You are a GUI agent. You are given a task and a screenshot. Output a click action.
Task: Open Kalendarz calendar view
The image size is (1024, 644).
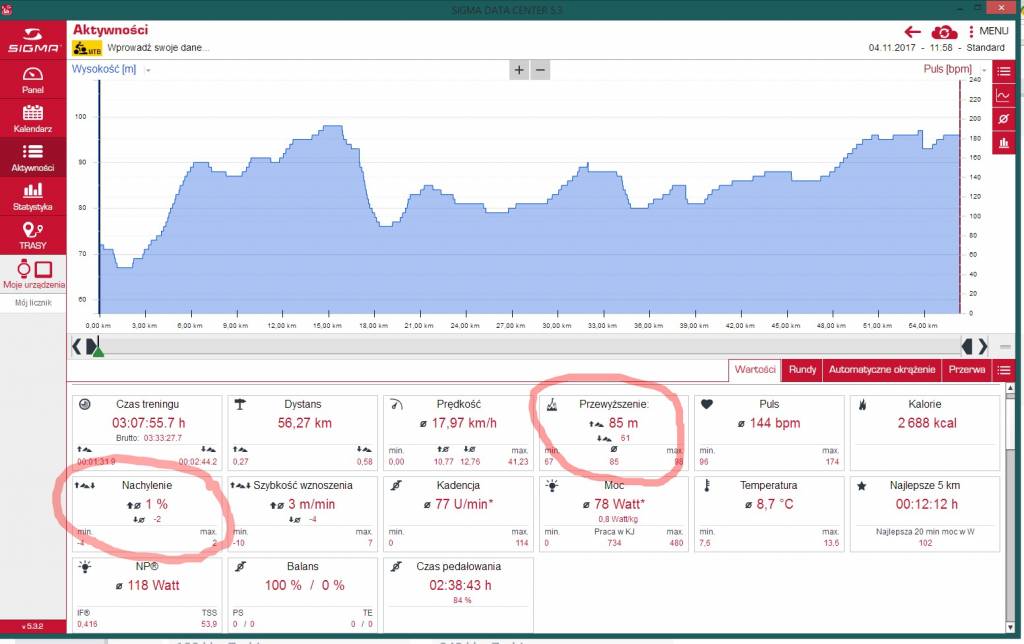click(x=33, y=118)
